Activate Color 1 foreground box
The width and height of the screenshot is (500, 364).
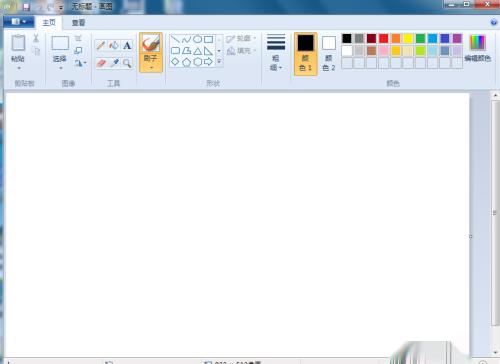tap(305, 54)
